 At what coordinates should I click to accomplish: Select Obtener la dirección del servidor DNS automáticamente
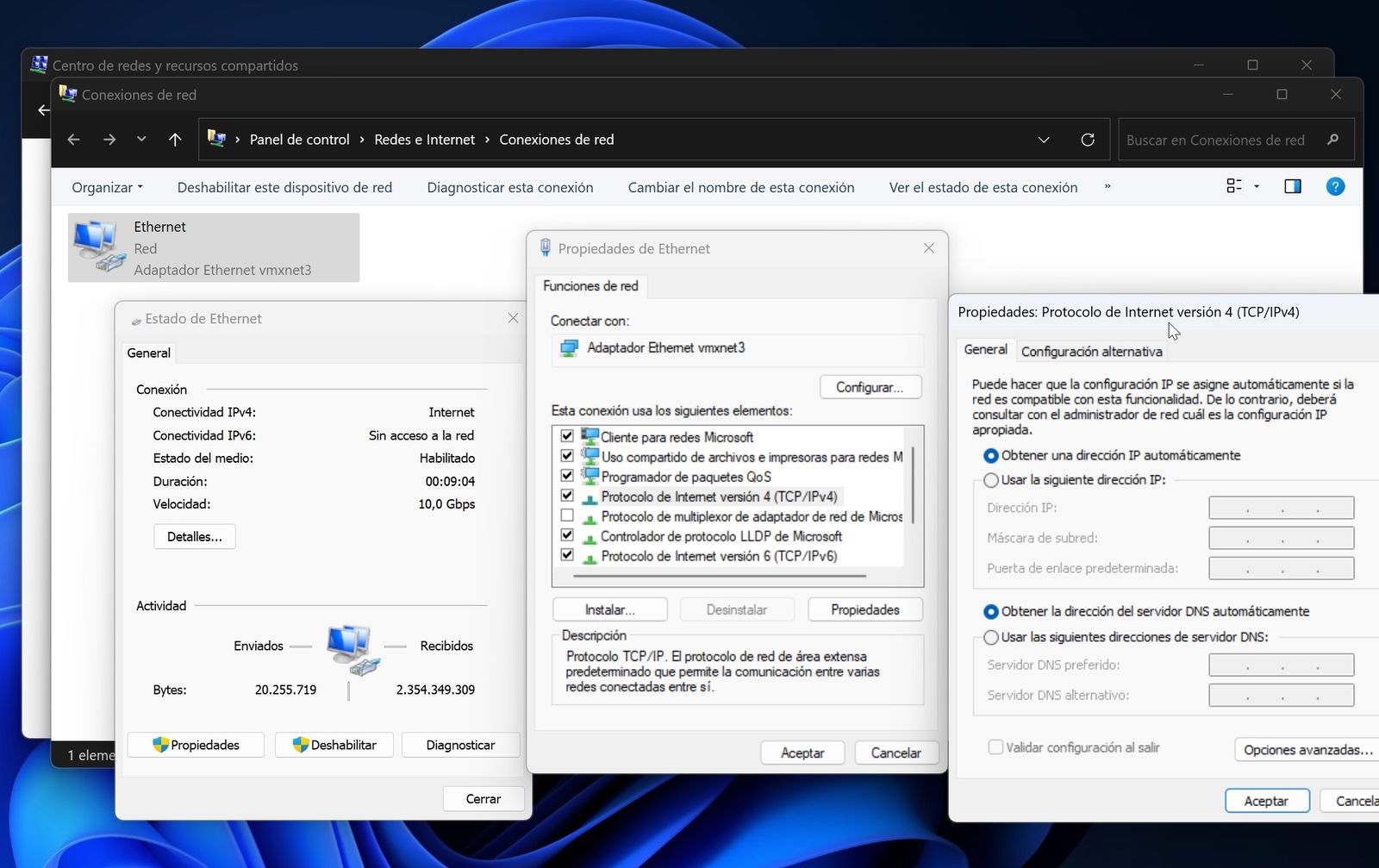[x=991, y=611]
